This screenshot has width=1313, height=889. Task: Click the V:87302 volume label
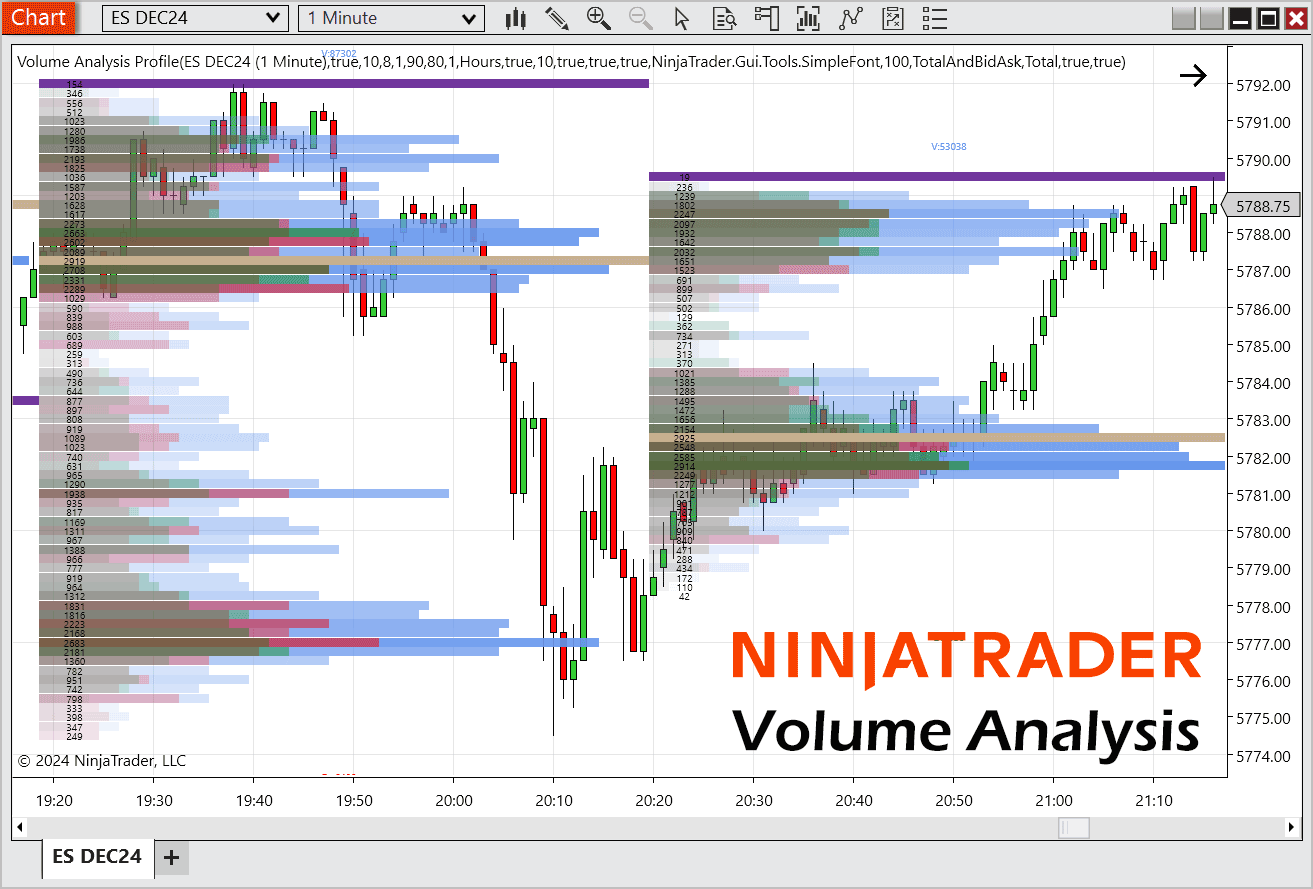[x=338, y=53]
